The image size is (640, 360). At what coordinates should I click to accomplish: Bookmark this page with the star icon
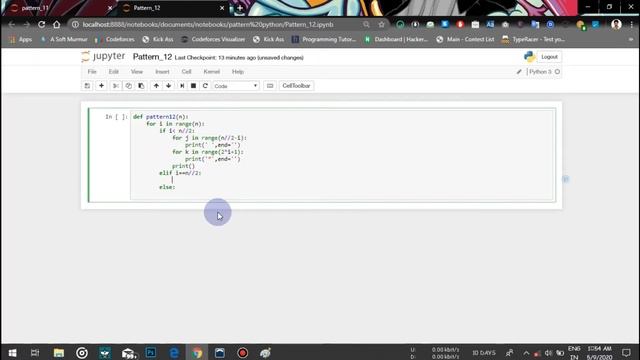click(x=381, y=24)
